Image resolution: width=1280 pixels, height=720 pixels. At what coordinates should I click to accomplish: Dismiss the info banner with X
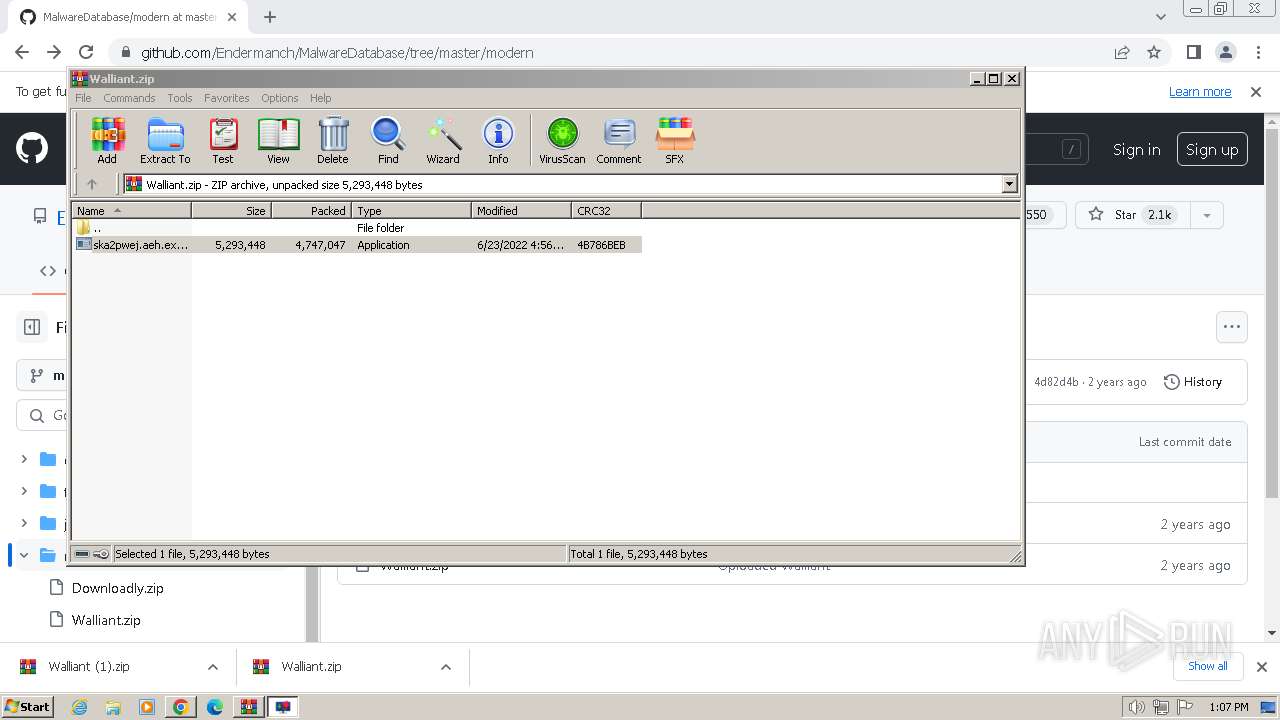(1256, 91)
